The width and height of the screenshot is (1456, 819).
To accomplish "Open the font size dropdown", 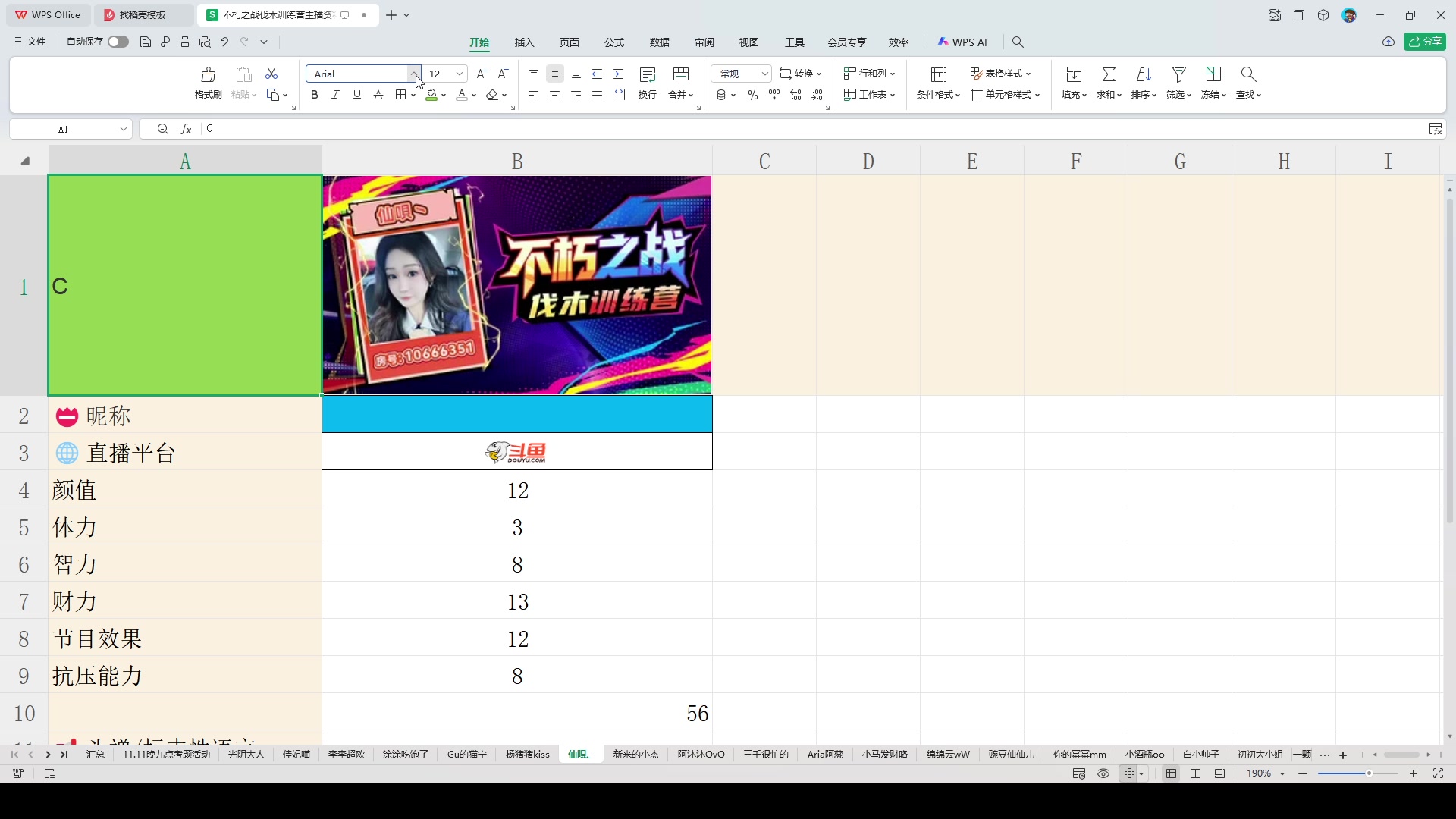I will [459, 74].
